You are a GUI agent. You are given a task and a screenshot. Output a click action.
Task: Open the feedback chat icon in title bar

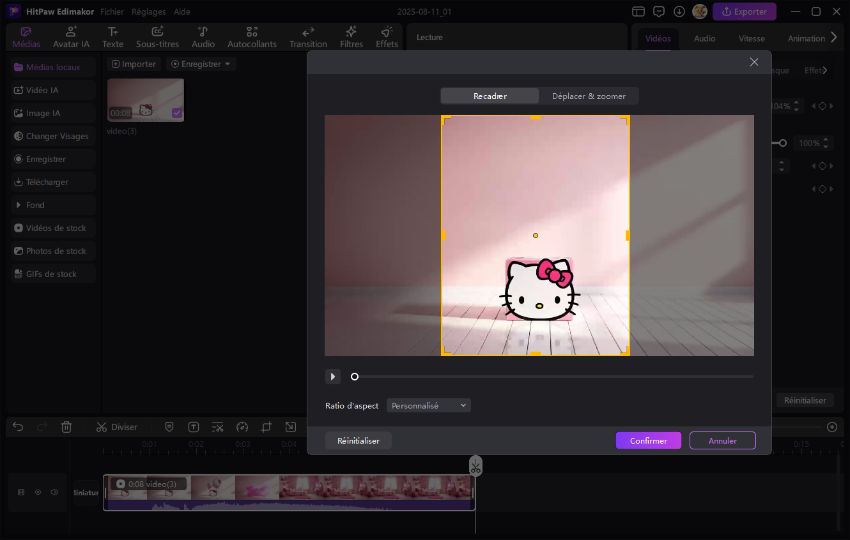659,11
